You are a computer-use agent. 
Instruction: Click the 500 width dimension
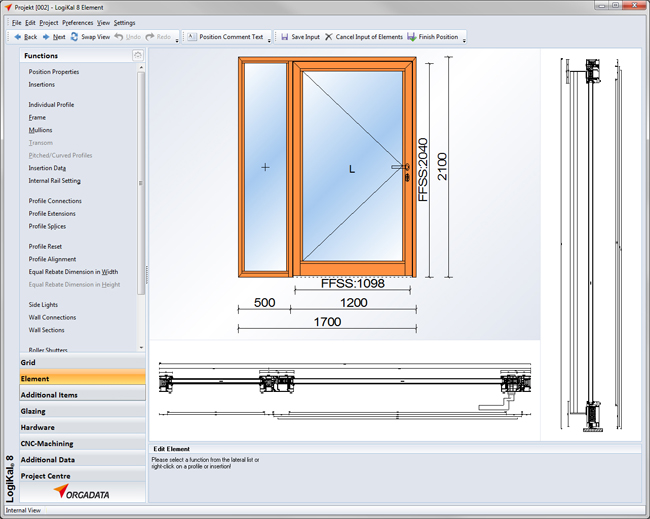click(x=264, y=303)
